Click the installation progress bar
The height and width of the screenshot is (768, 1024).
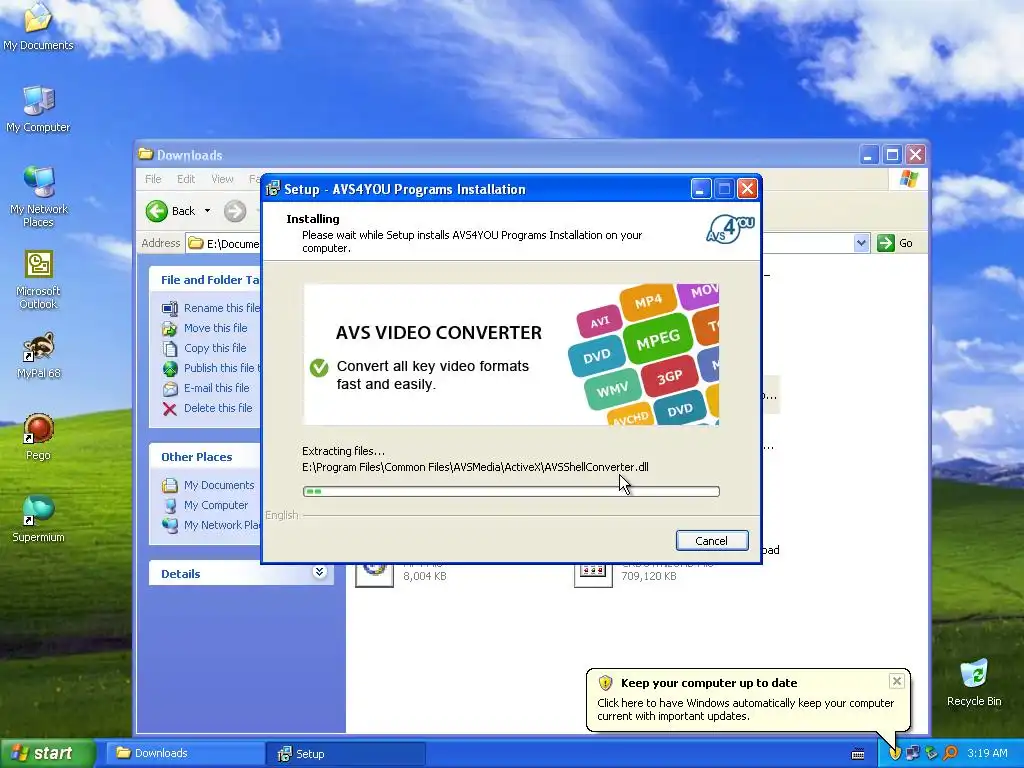(x=511, y=491)
